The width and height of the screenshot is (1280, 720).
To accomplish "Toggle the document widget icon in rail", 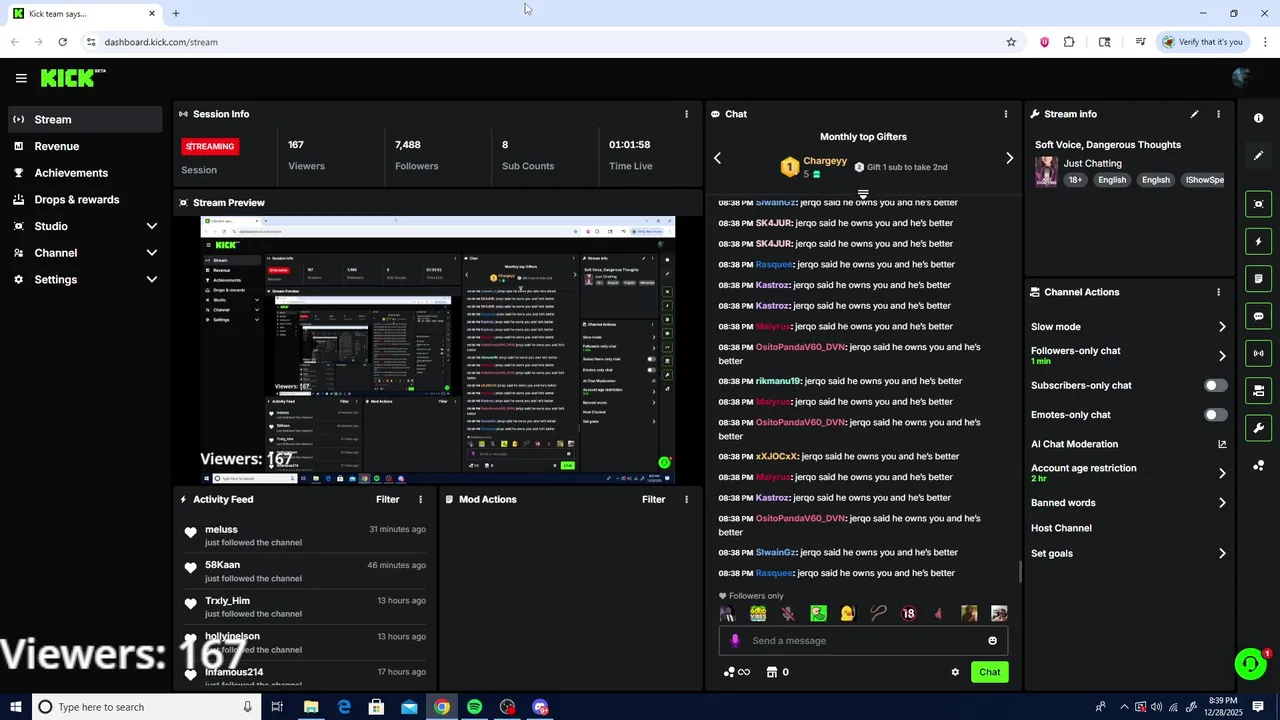I will 1258,278.
